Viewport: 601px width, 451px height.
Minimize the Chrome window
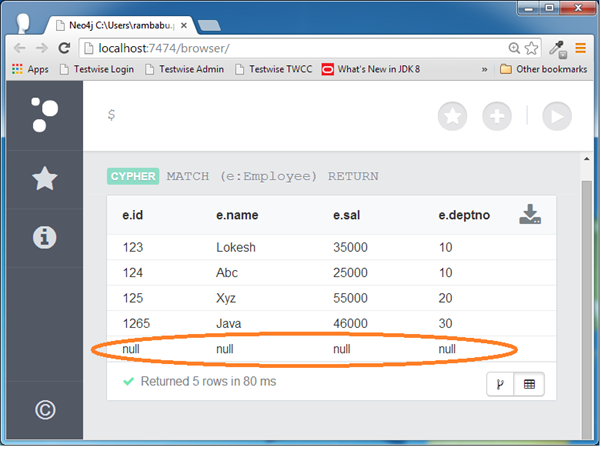click(529, 8)
